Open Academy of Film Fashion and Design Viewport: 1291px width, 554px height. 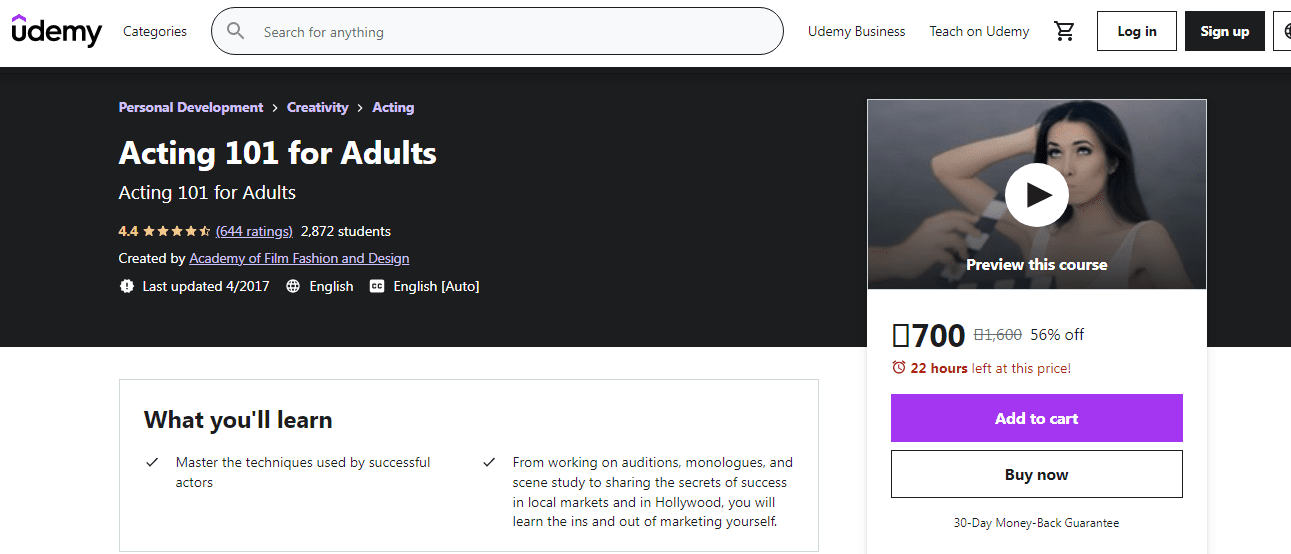coord(299,258)
